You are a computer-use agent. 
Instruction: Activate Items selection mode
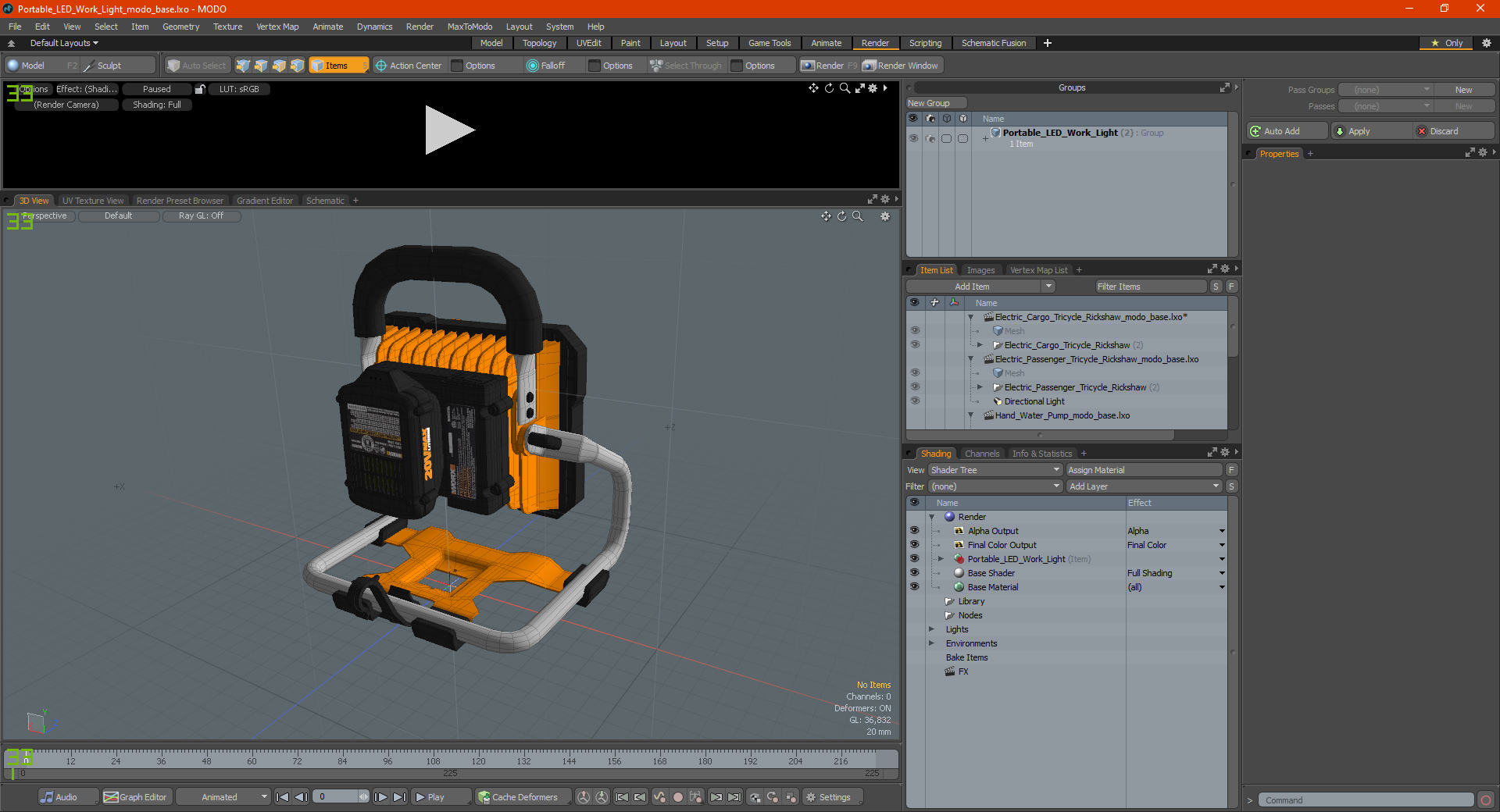click(x=338, y=66)
